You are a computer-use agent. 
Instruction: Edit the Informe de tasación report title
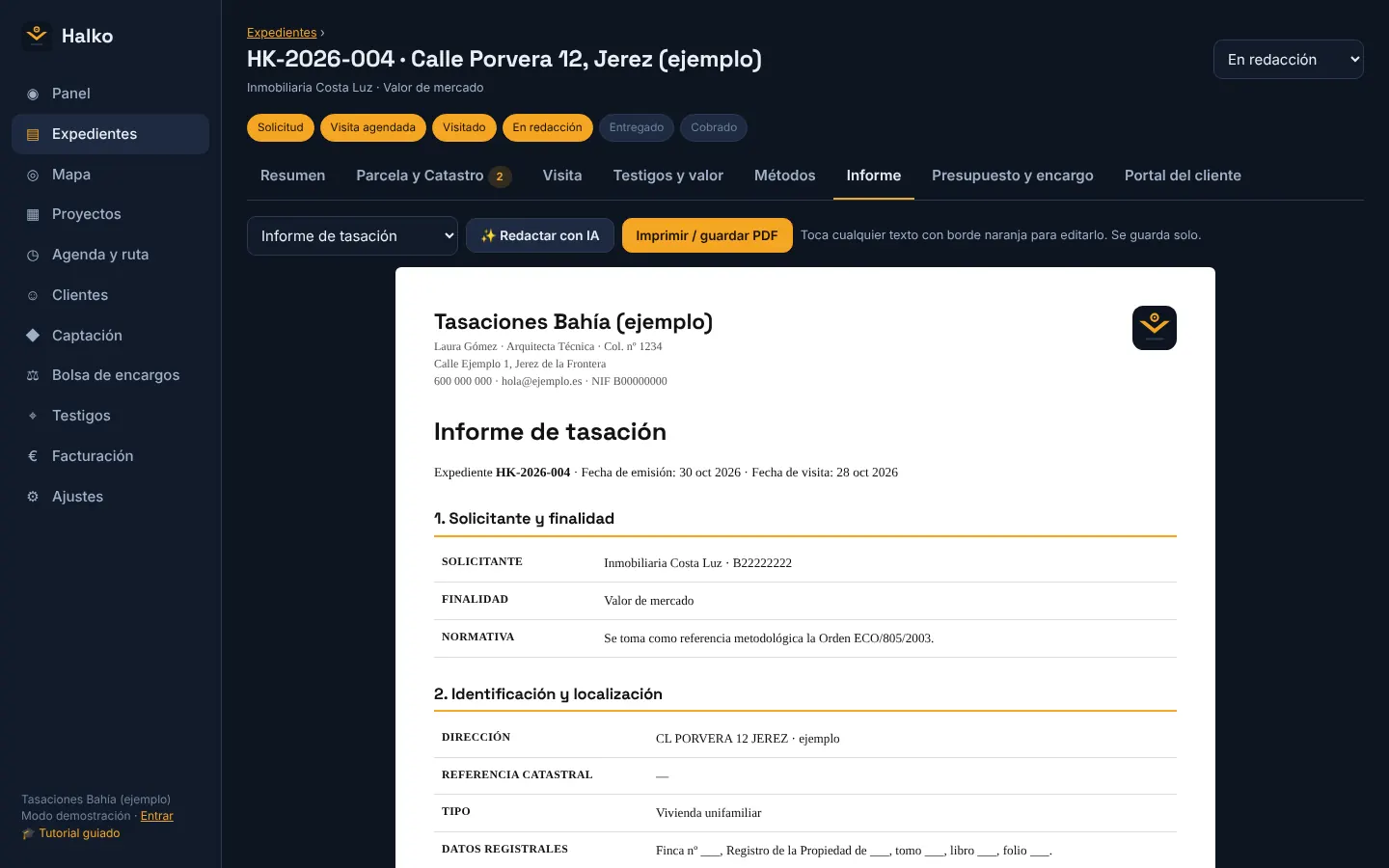550,432
